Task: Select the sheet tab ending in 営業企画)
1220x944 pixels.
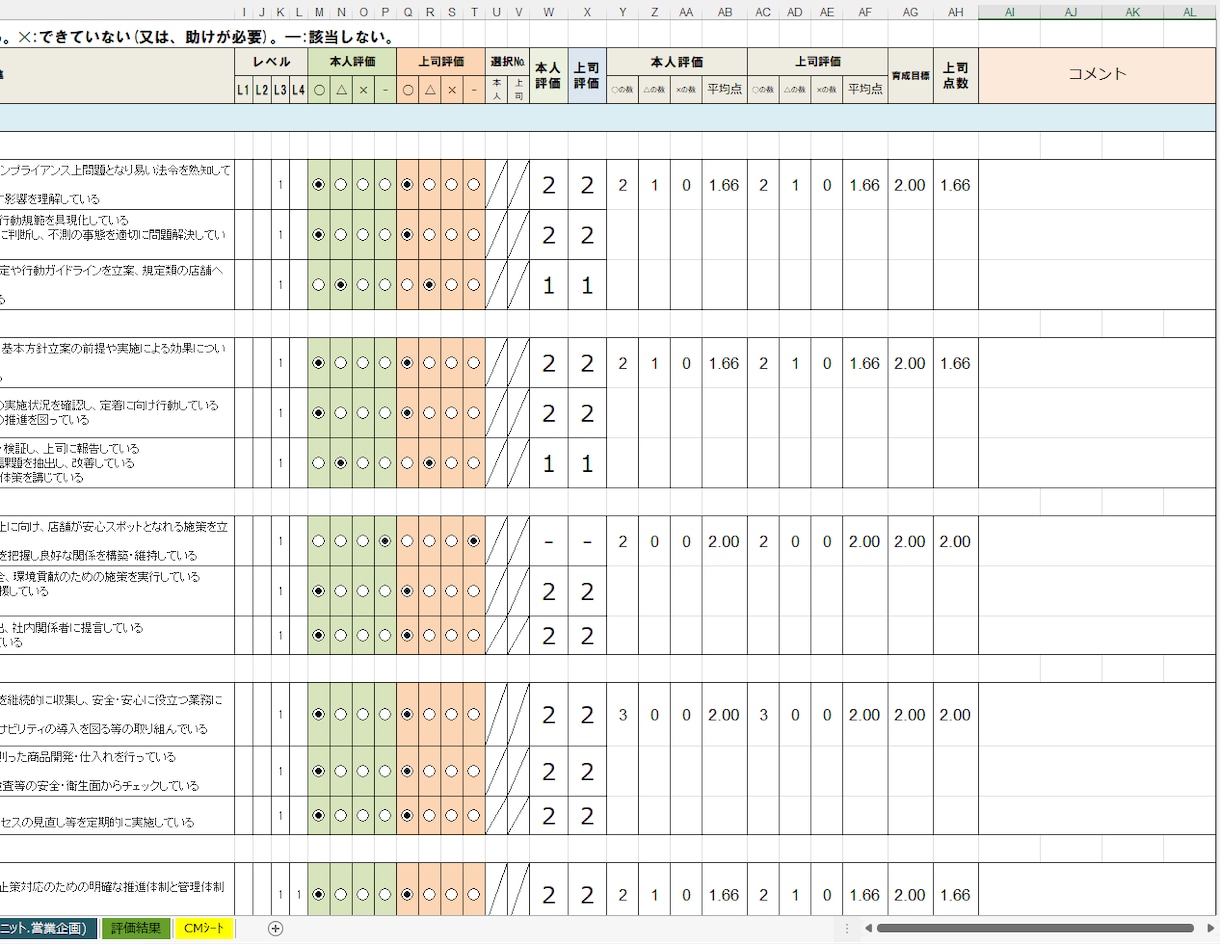Action: (48, 928)
